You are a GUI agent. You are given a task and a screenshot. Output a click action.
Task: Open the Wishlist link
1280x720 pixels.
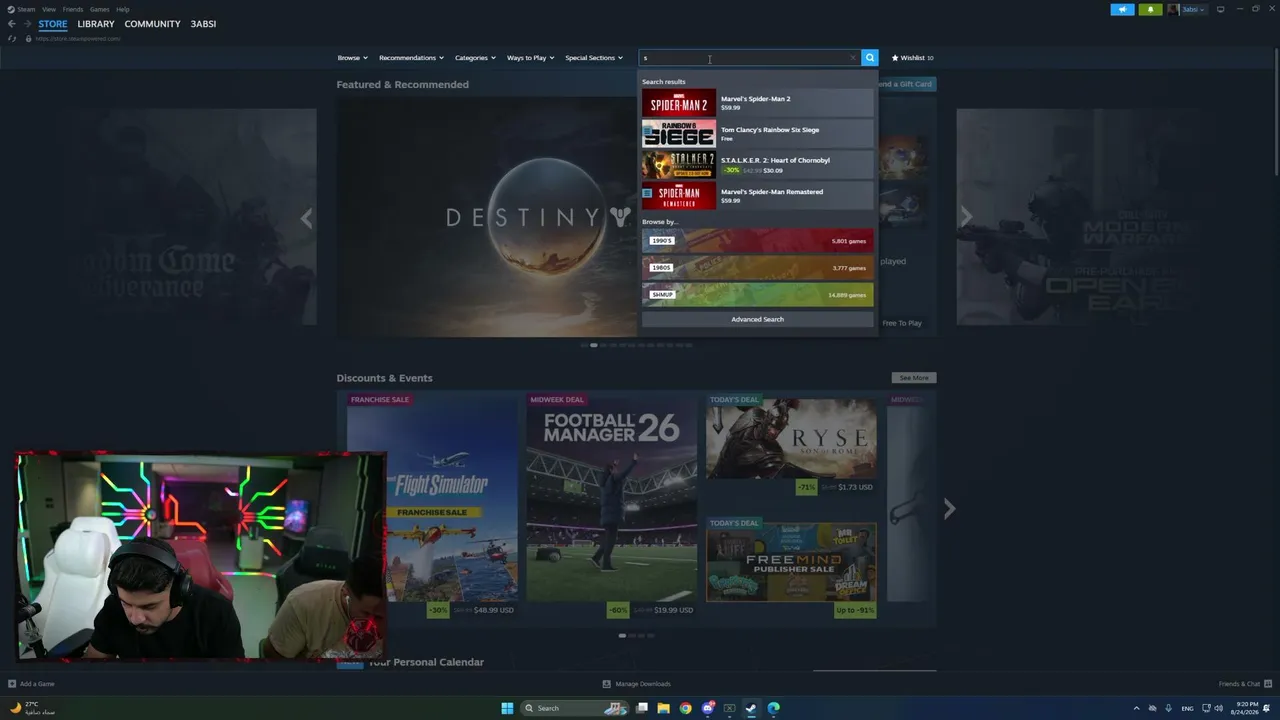tap(913, 58)
